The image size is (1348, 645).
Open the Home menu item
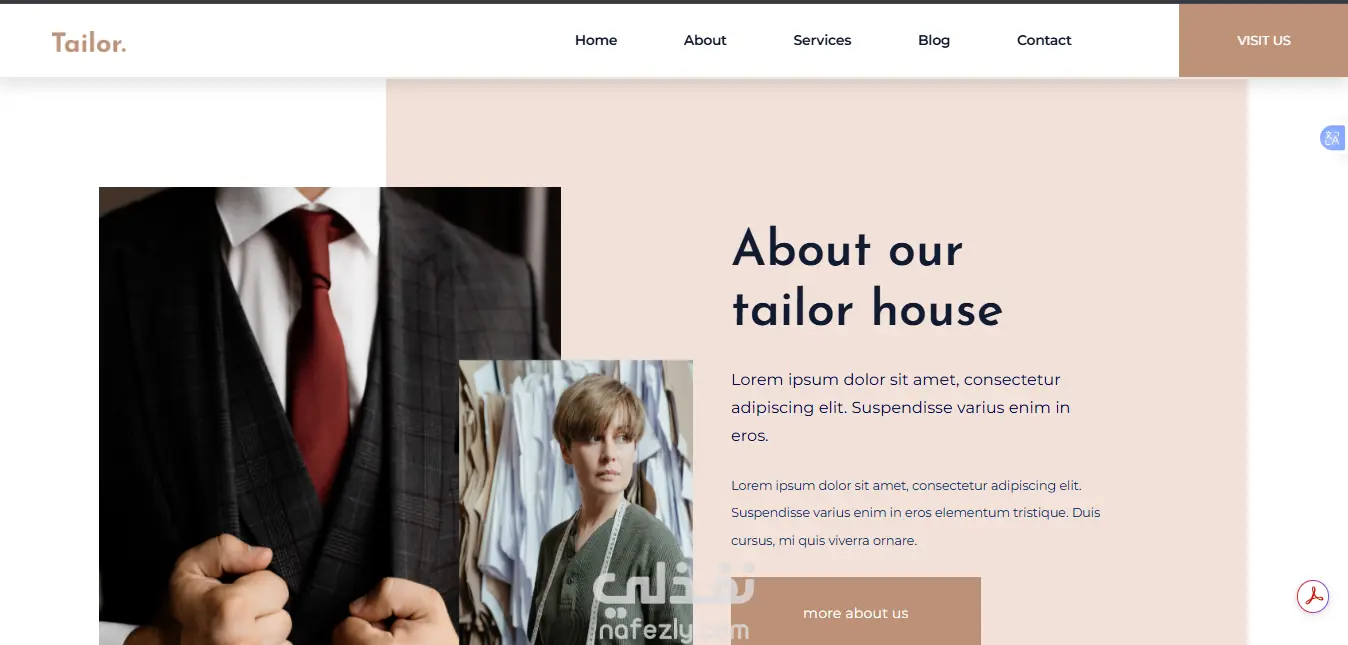coord(596,40)
